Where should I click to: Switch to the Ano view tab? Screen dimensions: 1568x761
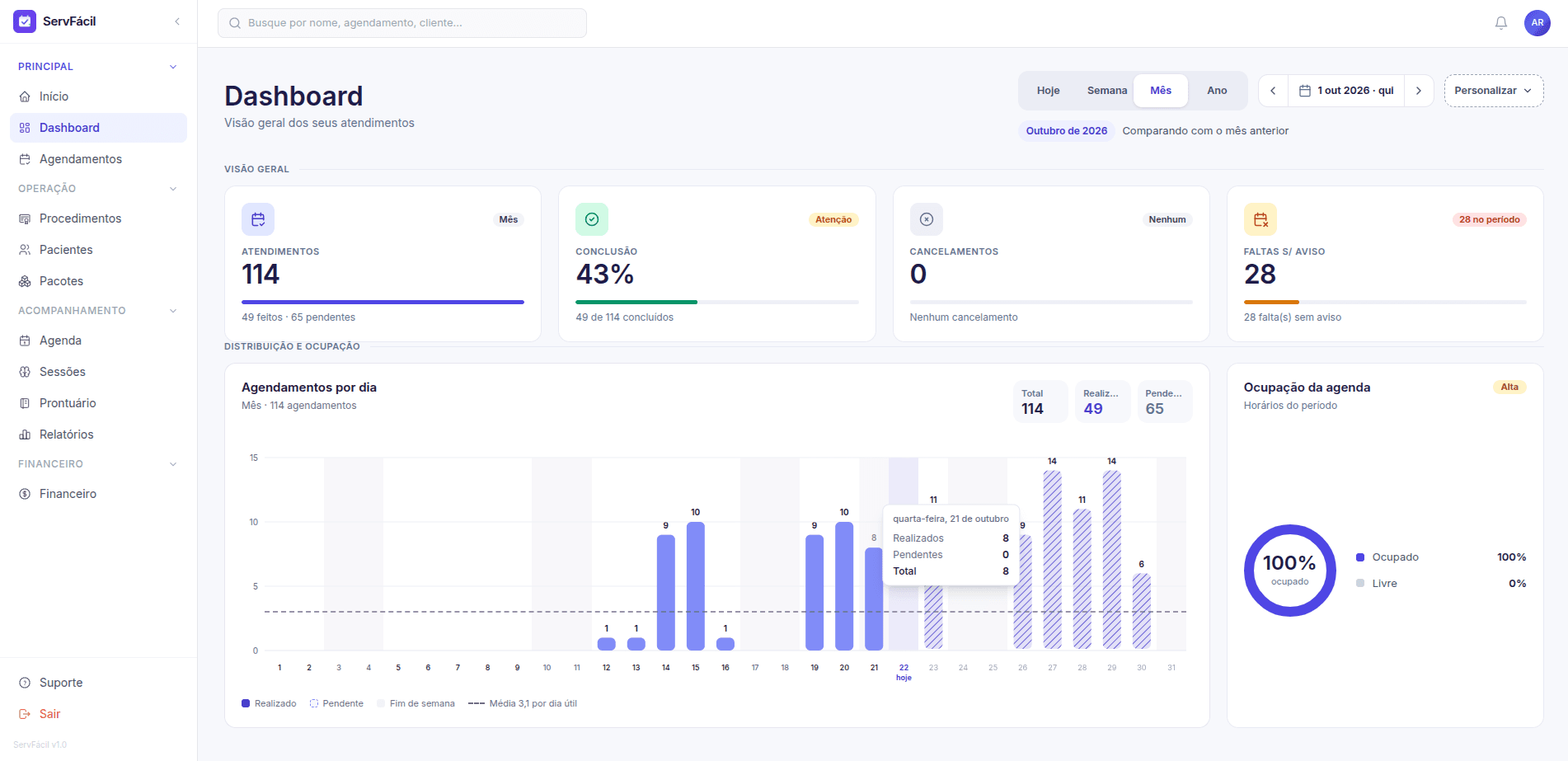pos(1217,91)
